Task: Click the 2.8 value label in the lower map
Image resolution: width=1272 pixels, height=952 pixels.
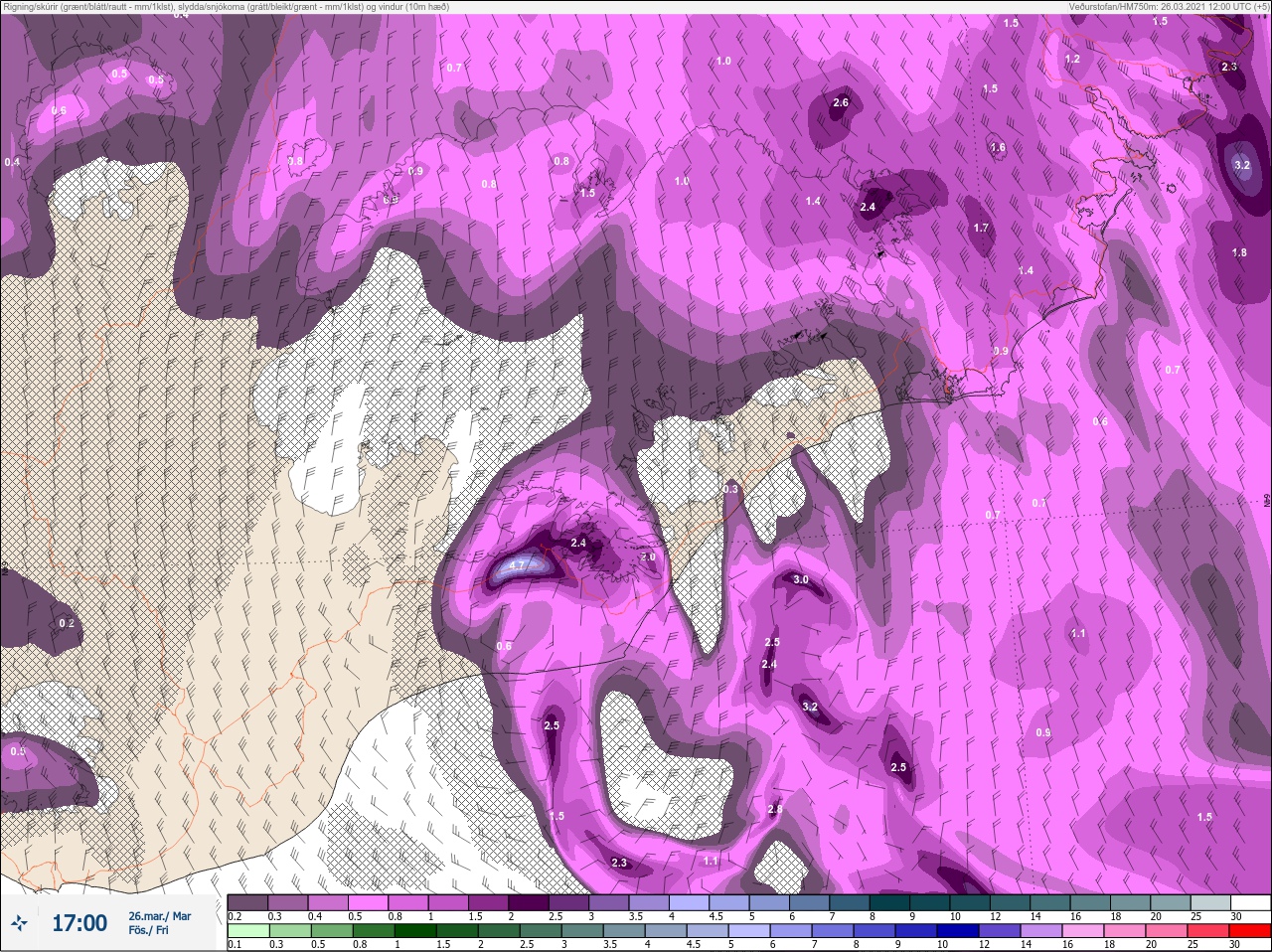Action: [775, 810]
